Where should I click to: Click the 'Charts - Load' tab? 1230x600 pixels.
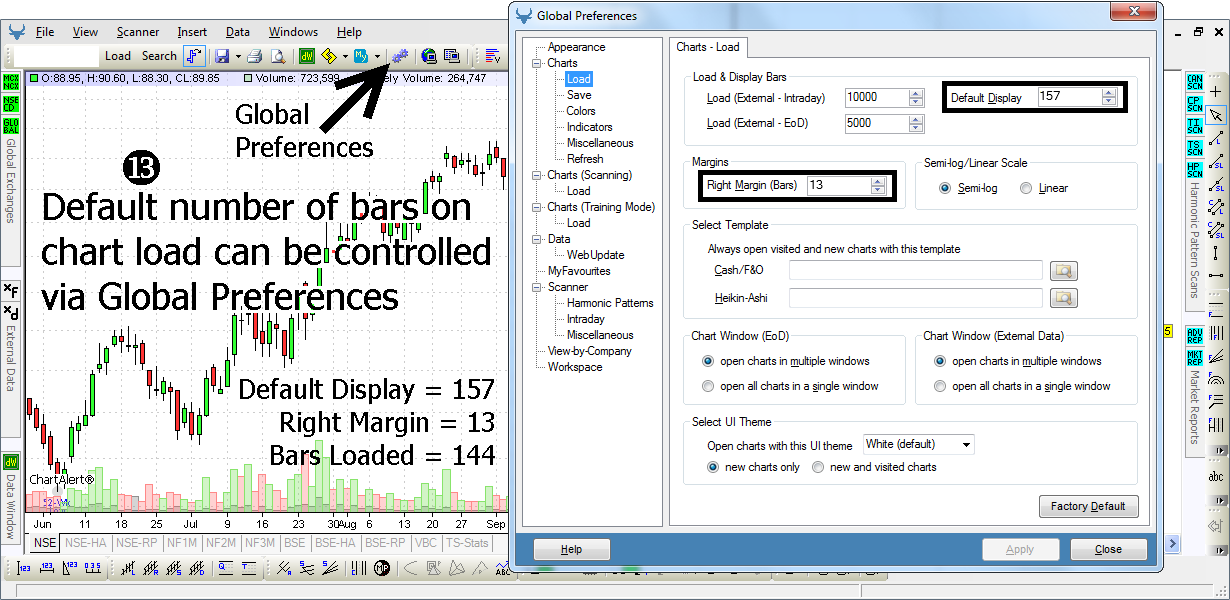pyautogui.click(x=707, y=47)
